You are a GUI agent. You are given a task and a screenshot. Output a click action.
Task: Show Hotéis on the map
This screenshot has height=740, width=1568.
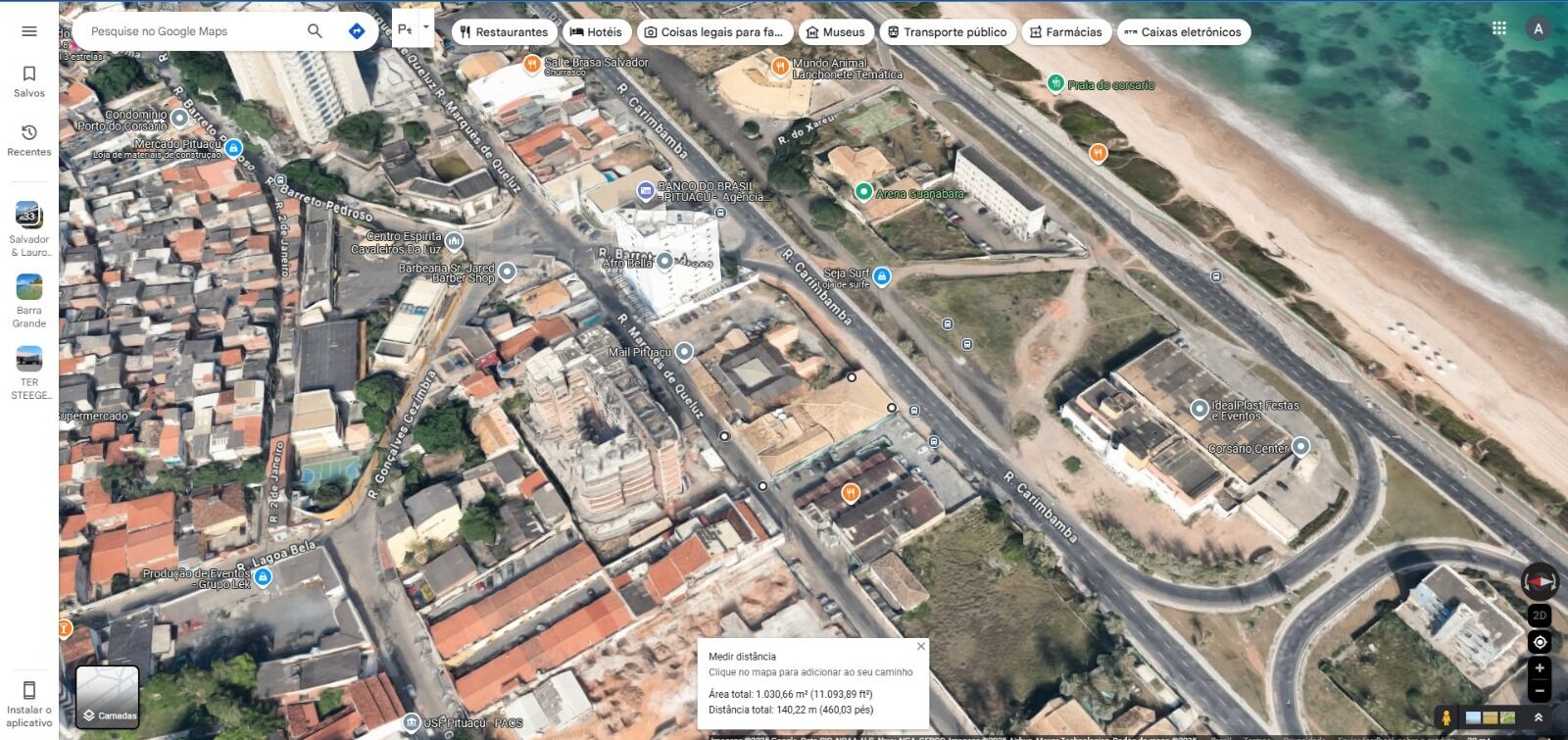tap(596, 32)
